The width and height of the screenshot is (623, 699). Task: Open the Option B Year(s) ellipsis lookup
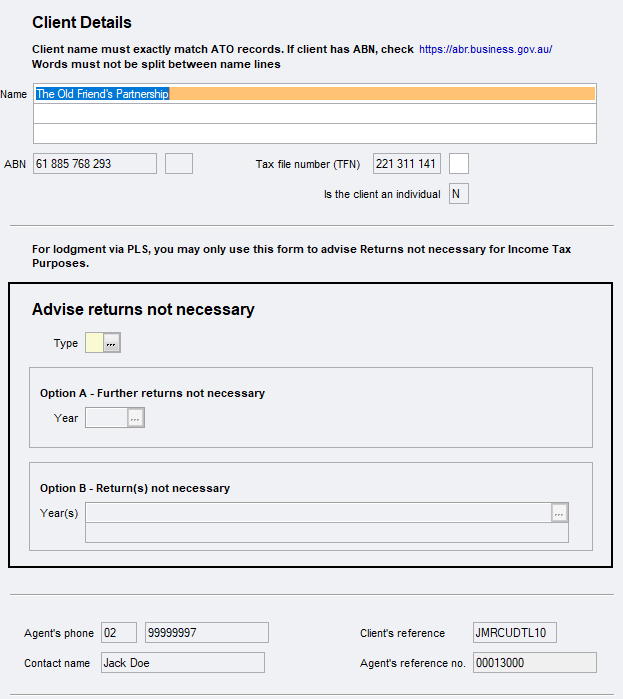(x=559, y=513)
